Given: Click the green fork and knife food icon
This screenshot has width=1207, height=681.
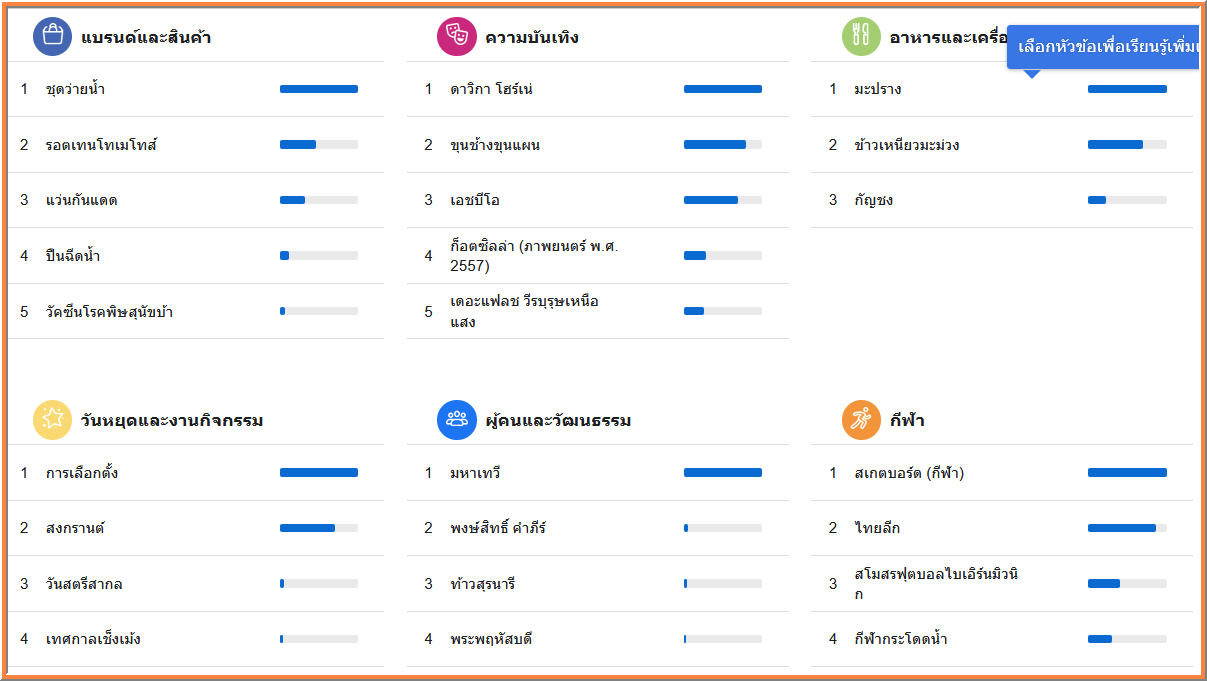Looking at the screenshot, I should pos(861,37).
